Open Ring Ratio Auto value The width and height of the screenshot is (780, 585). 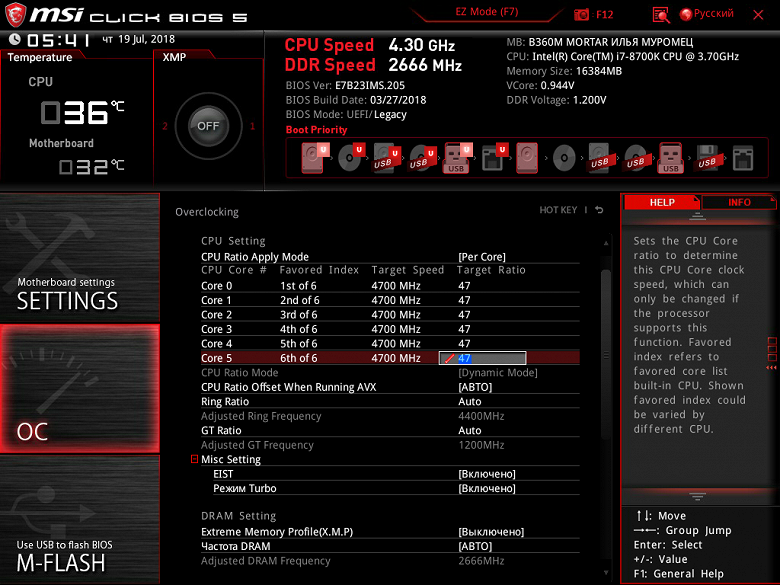click(x=470, y=402)
